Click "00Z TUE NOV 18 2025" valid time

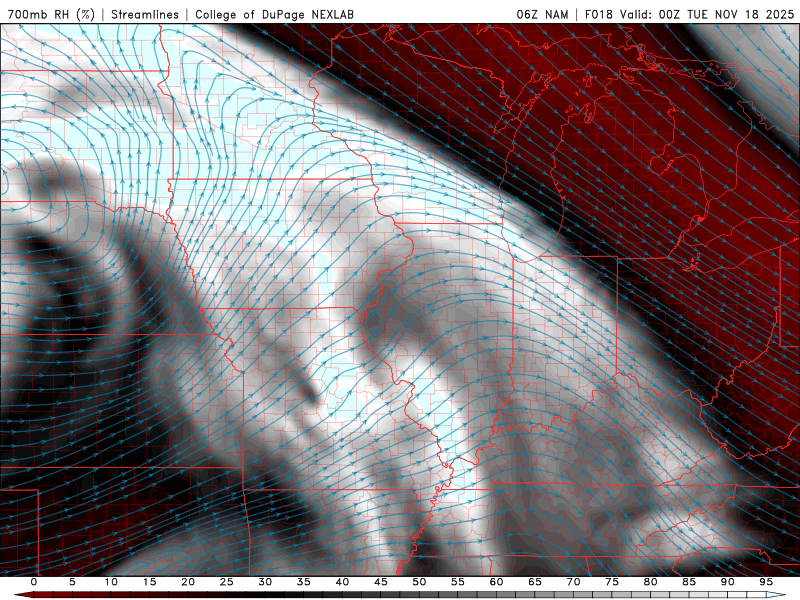pos(727,14)
